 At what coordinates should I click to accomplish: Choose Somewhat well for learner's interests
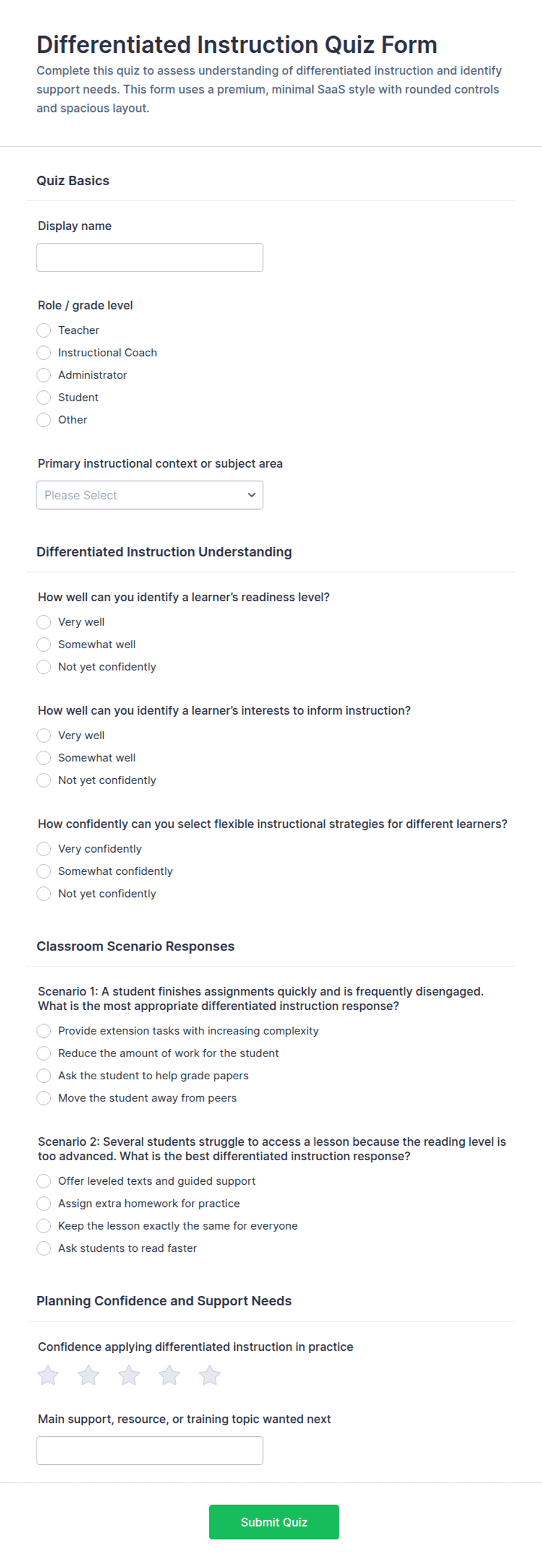[44, 758]
